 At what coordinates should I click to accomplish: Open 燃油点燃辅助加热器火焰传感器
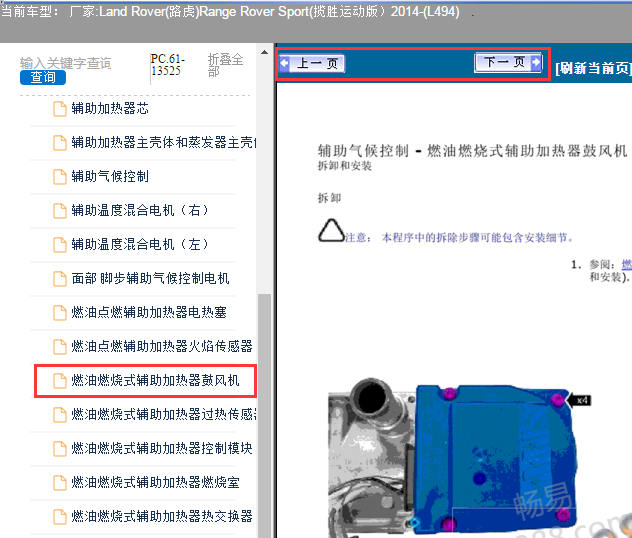[162, 346]
